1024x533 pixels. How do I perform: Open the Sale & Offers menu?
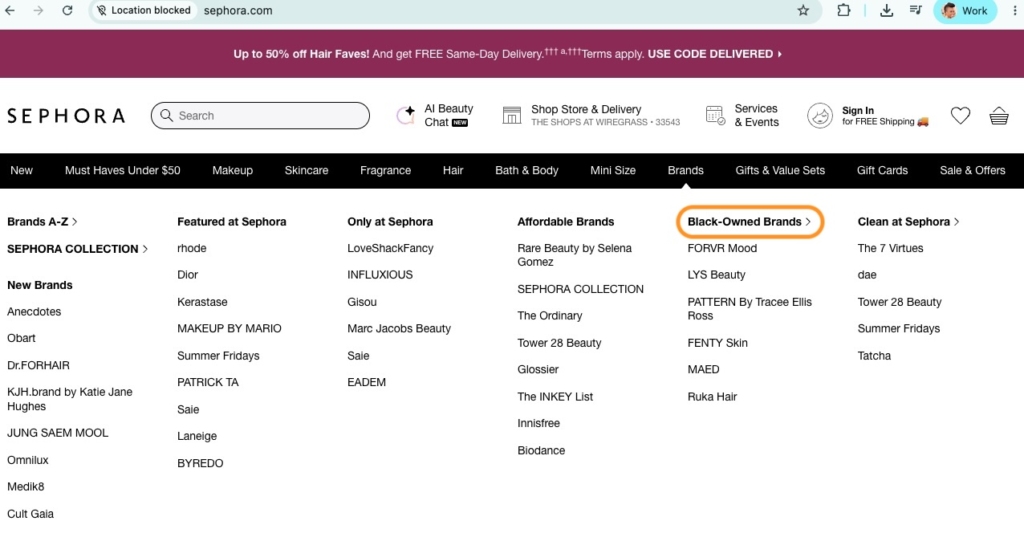(x=972, y=170)
